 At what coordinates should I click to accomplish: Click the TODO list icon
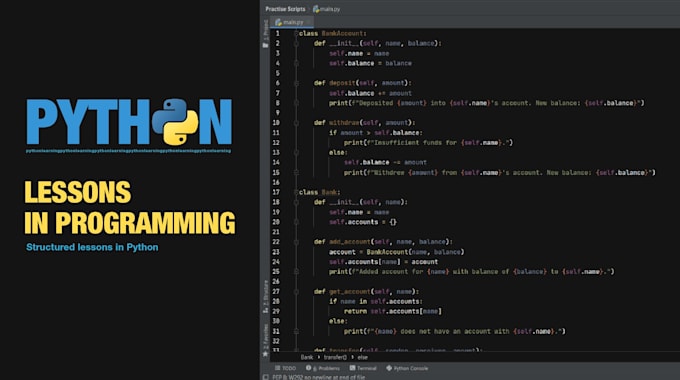pyautogui.click(x=278, y=368)
